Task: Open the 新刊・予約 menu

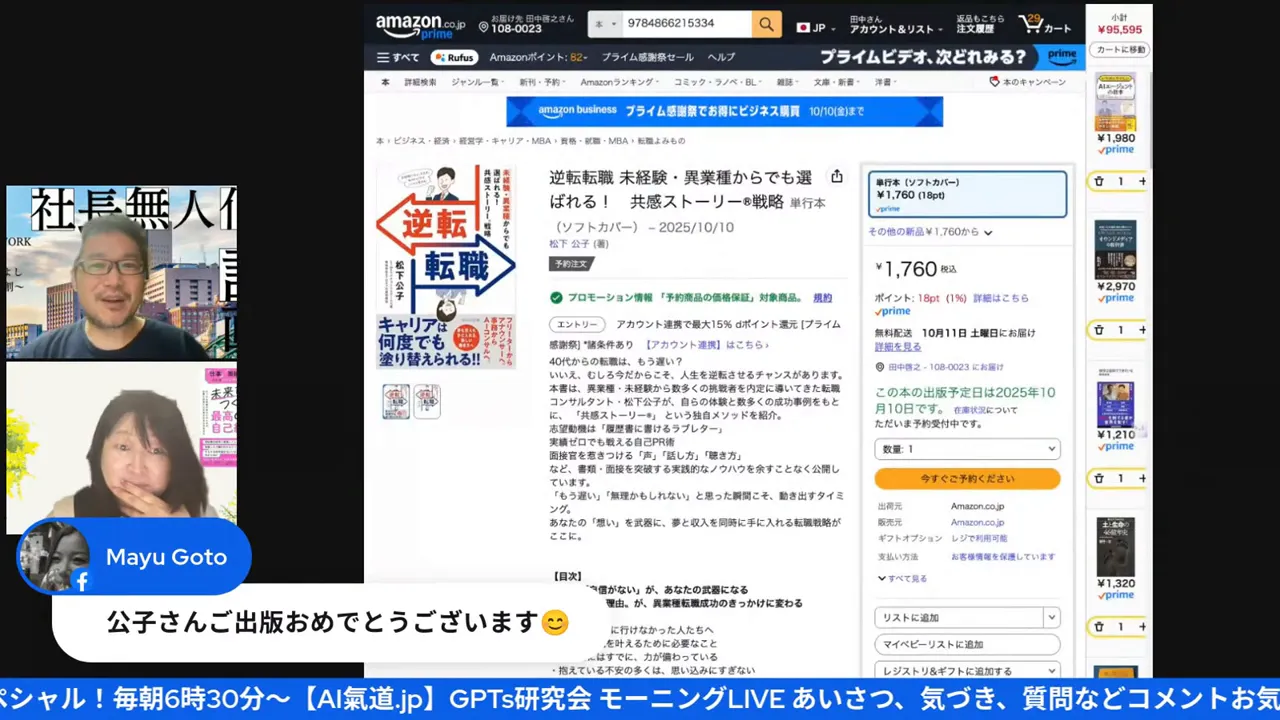Action: [541, 82]
